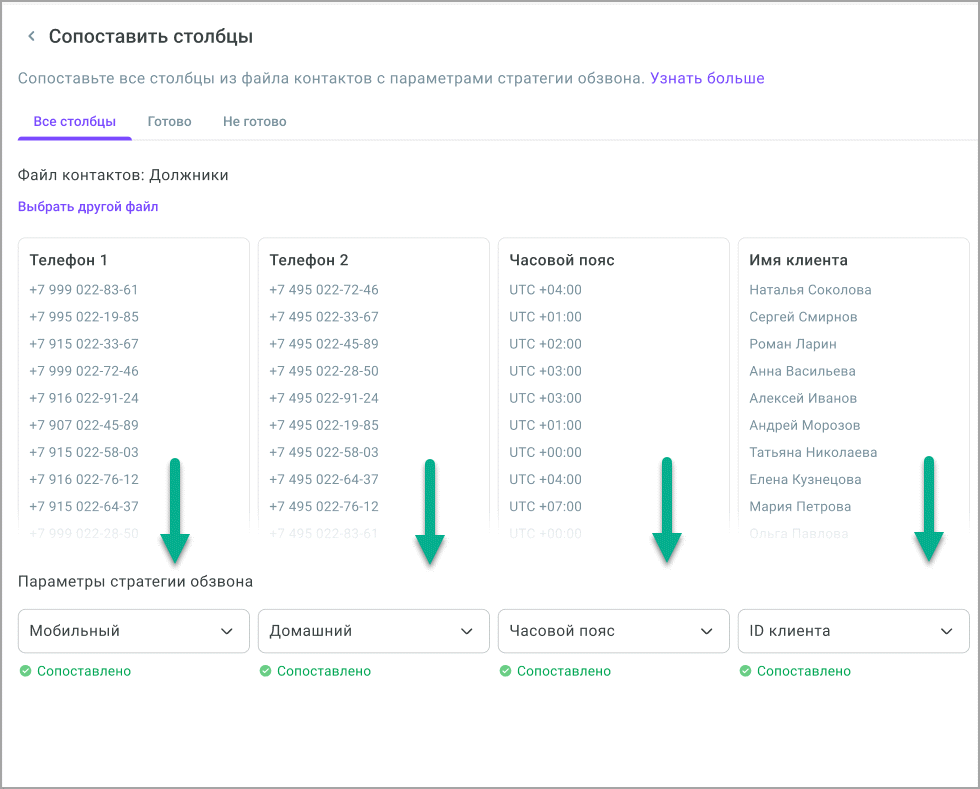Image resolution: width=980 pixels, height=789 pixels.
Task: Click the Телефон 2 column header
Action: click(x=309, y=260)
